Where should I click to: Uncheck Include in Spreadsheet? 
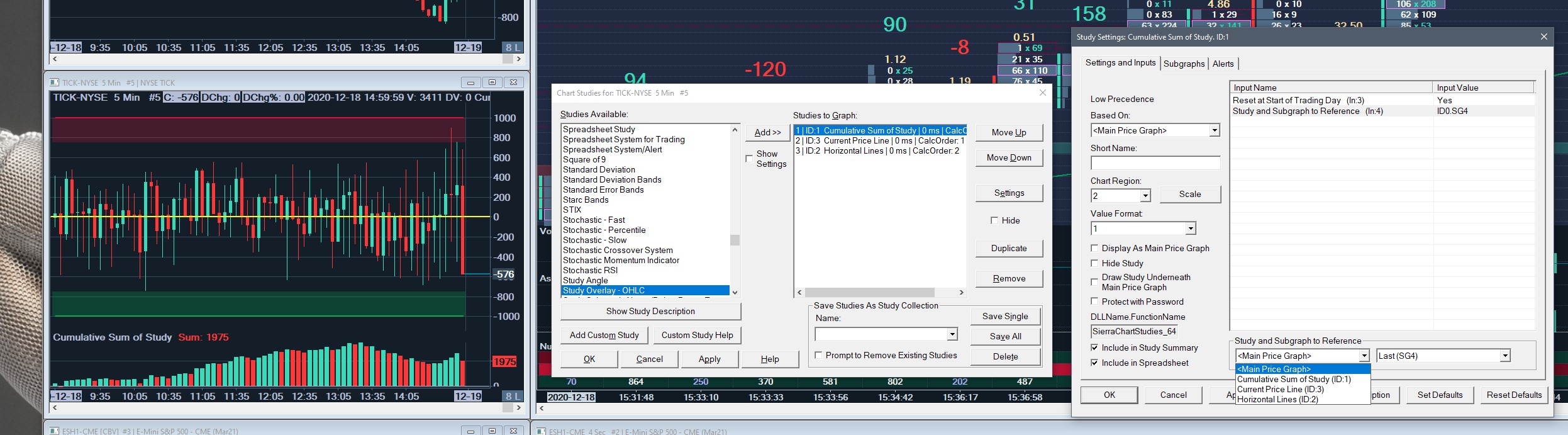click(x=1094, y=363)
